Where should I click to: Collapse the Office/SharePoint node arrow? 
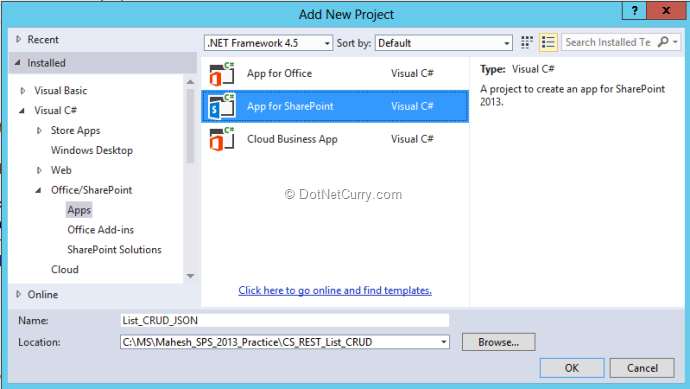pos(38,191)
